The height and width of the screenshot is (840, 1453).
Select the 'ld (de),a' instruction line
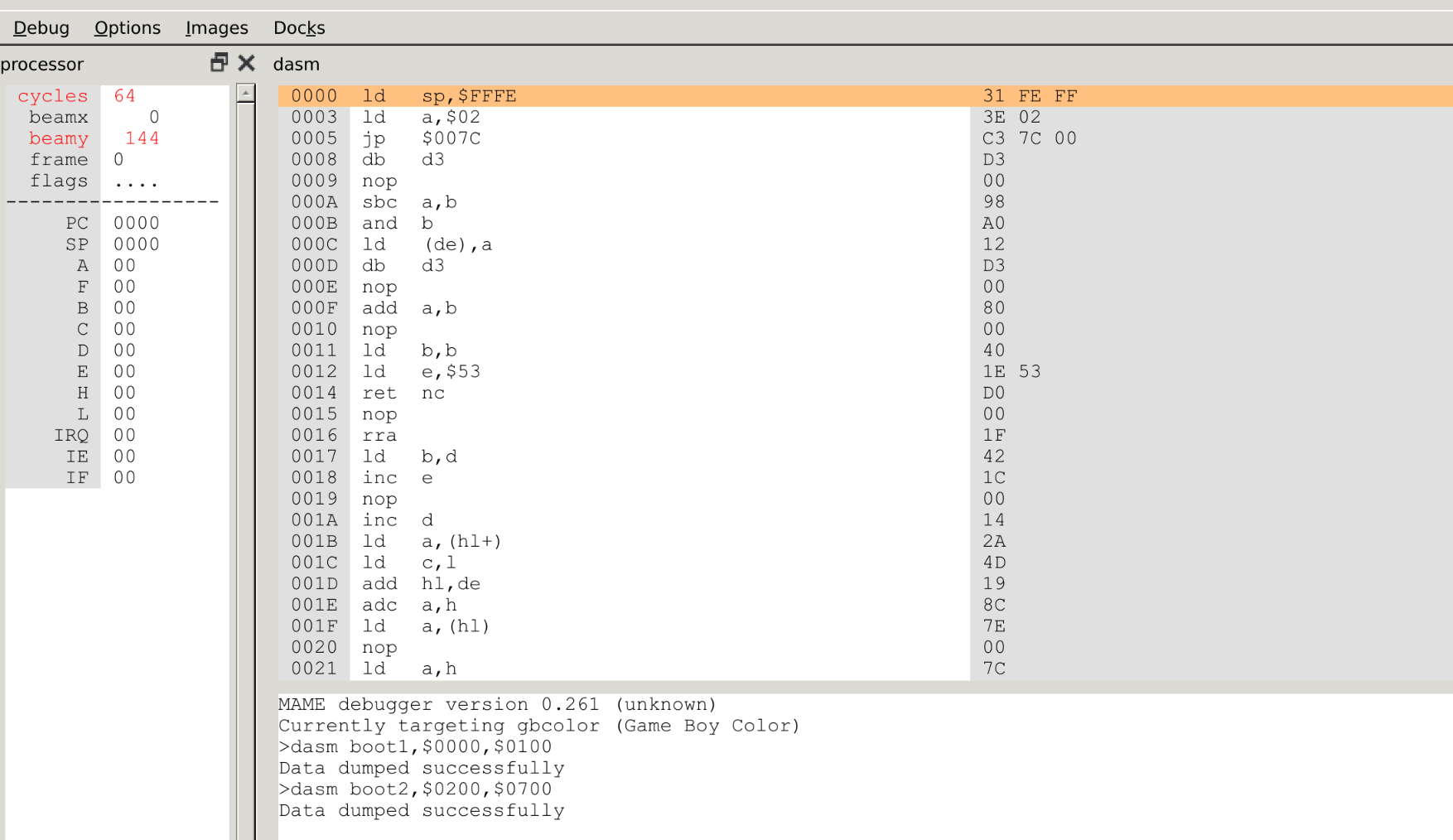tap(866, 244)
